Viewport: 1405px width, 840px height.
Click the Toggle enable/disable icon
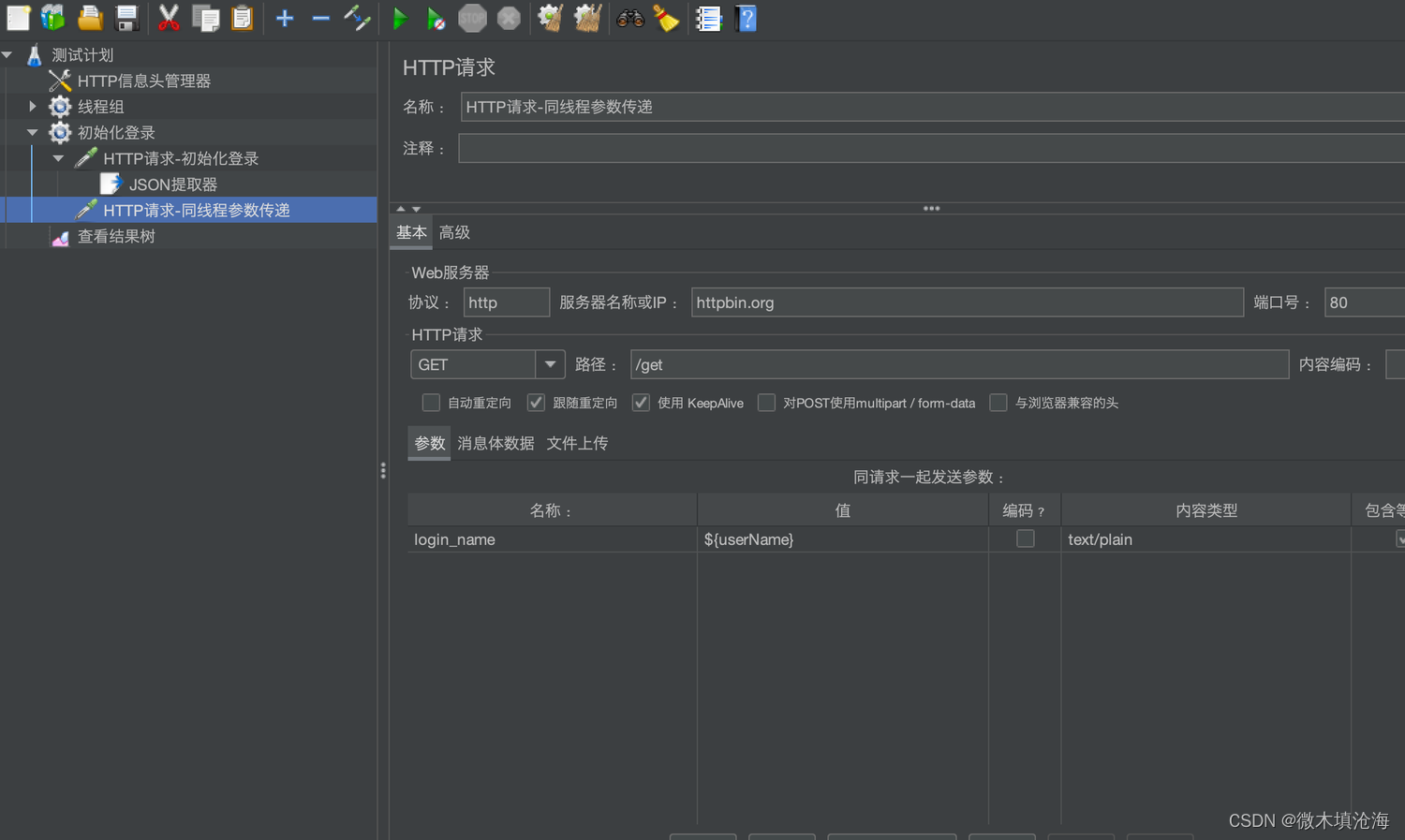coord(357,18)
